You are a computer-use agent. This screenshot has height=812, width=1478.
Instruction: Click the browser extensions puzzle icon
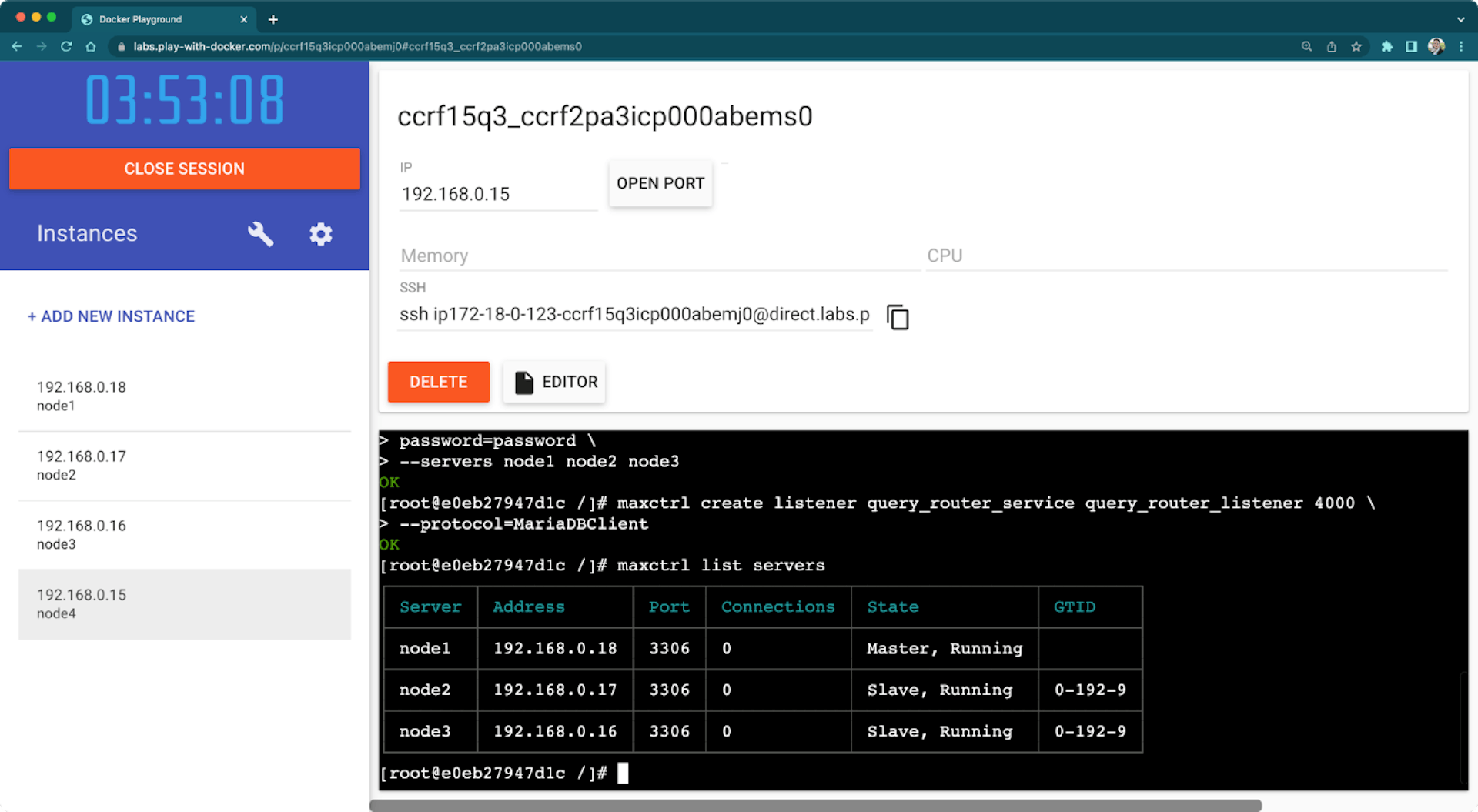pyautogui.click(x=1386, y=46)
